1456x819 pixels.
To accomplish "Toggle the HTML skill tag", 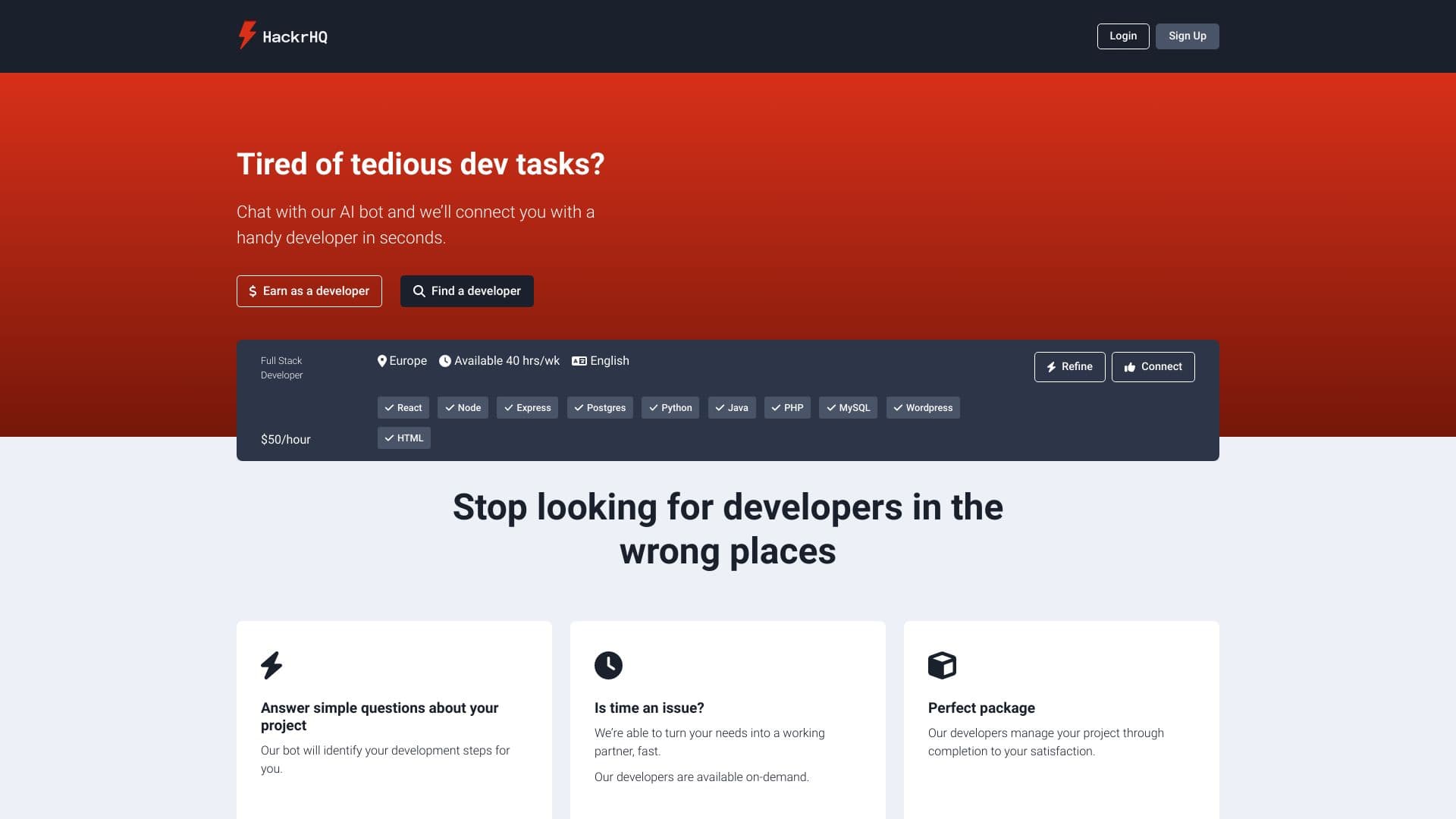I will [404, 438].
